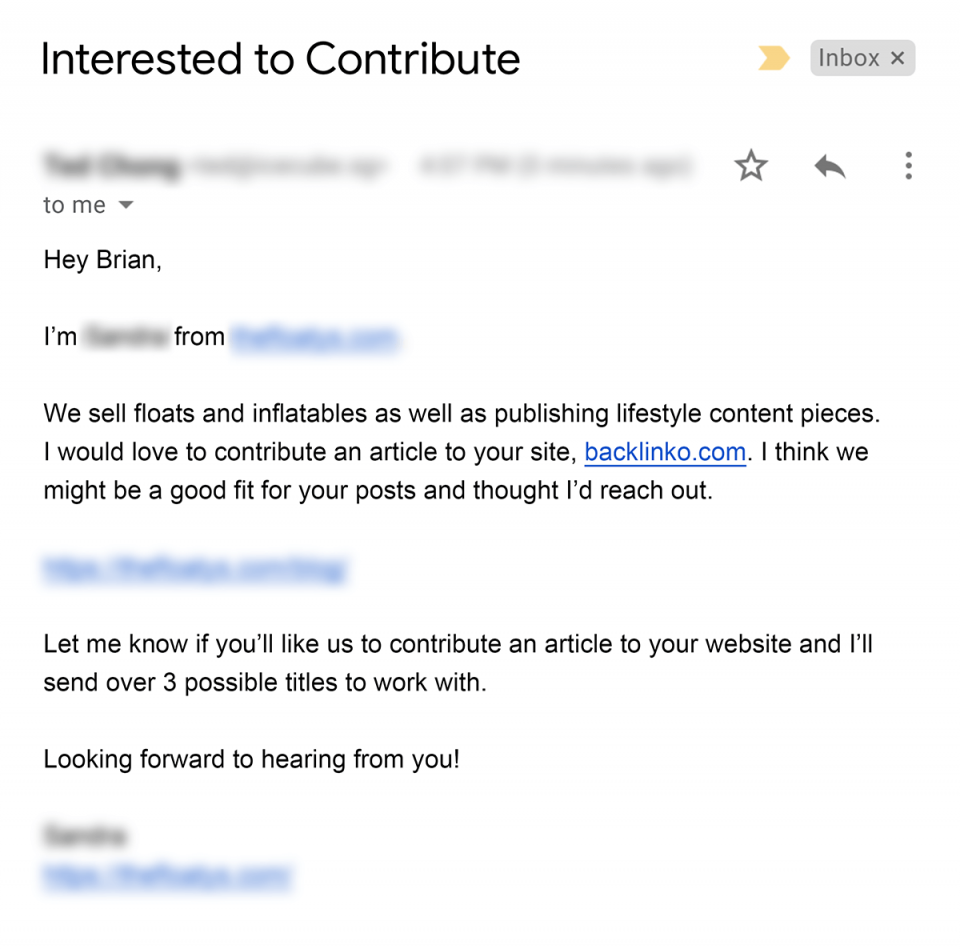Image resolution: width=960 pixels, height=949 pixels.
Task: Click the "Hey Brian," greeting line
Action: pyautogui.click(x=102, y=260)
